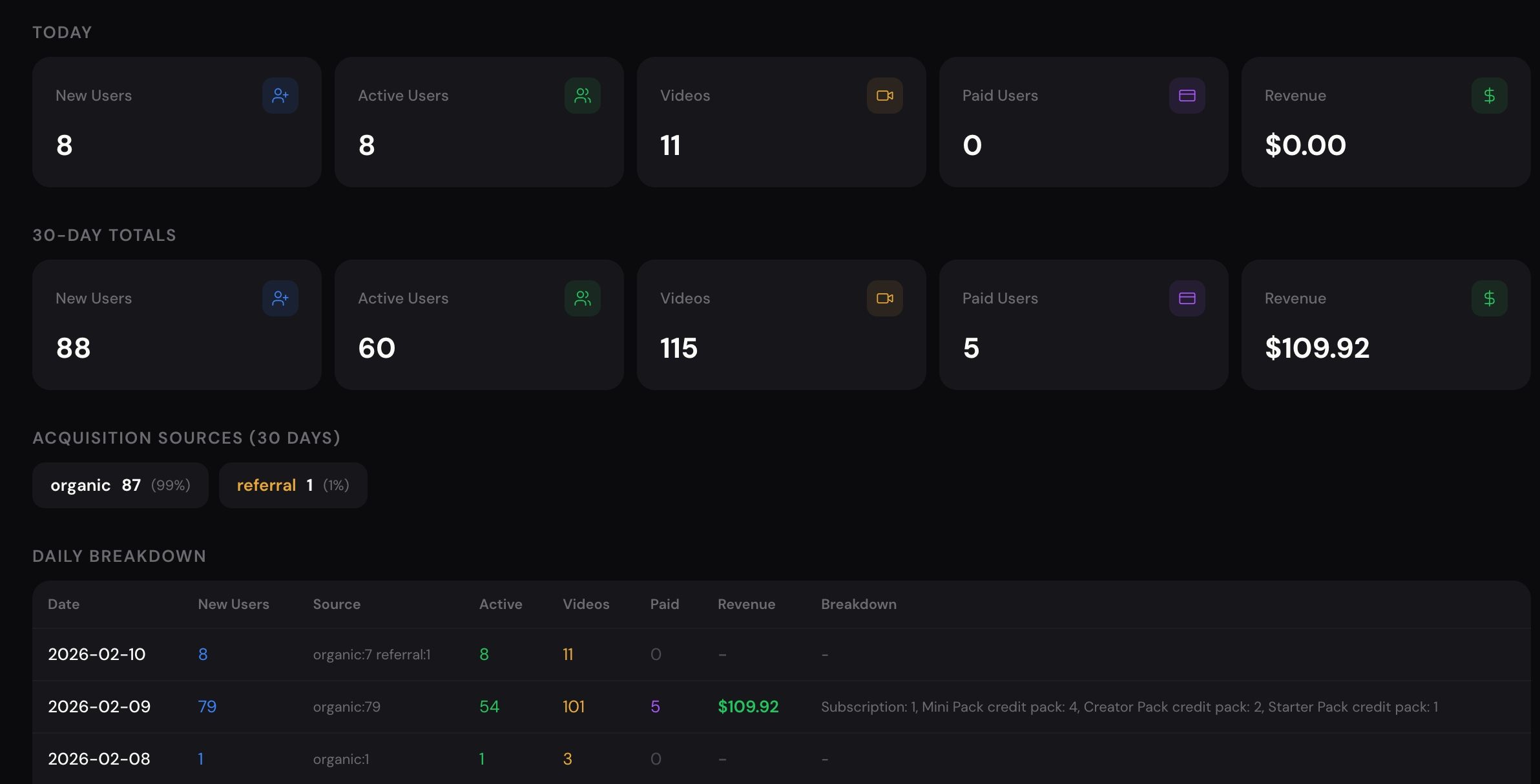This screenshot has width=1540, height=784.
Task: Click new users count 79 in table
Action: click(207, 707)
